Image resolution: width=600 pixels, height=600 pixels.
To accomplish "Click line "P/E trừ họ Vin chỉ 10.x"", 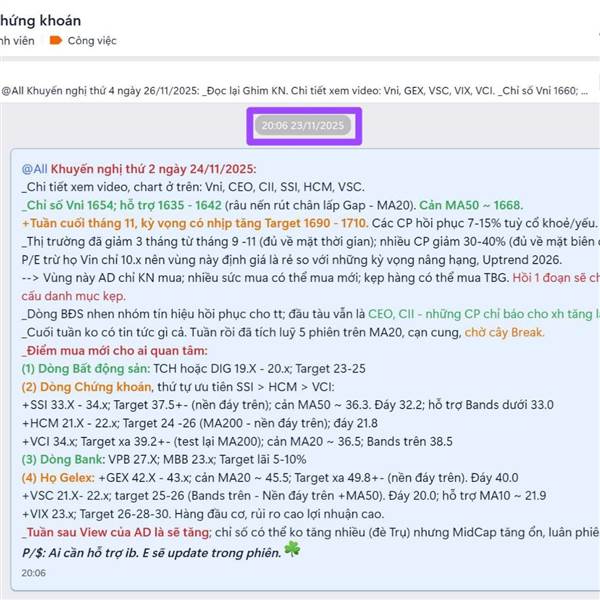I will tap(292, 260).
